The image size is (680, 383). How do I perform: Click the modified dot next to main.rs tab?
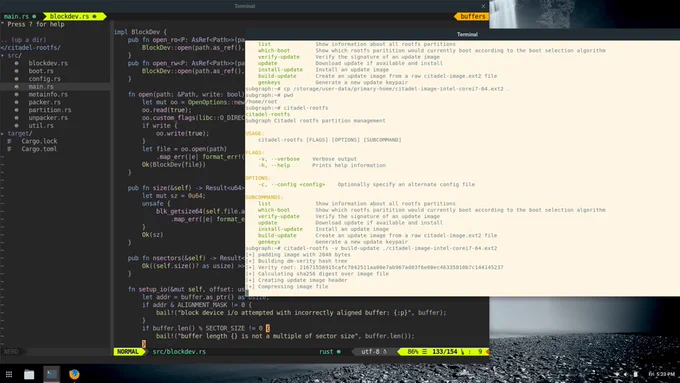(x=34, y=16)
